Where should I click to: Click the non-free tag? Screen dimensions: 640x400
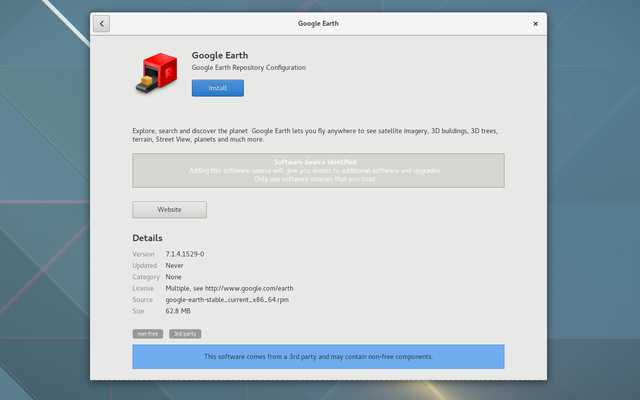(148, 334)
